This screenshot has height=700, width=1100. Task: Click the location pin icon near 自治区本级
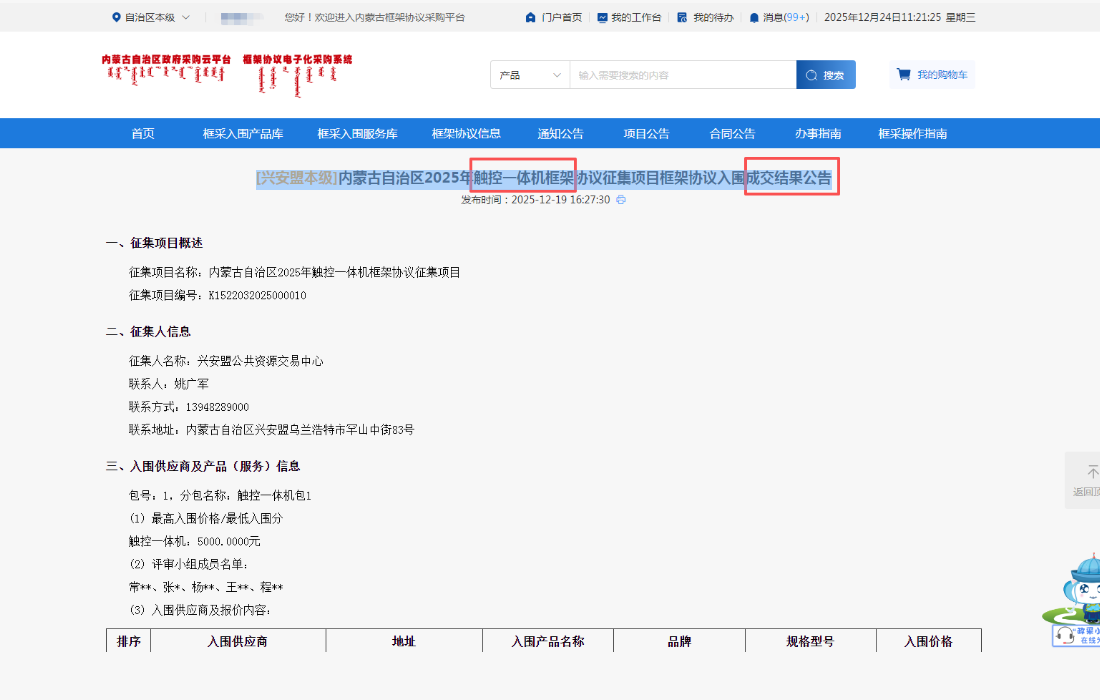(116, 18)
